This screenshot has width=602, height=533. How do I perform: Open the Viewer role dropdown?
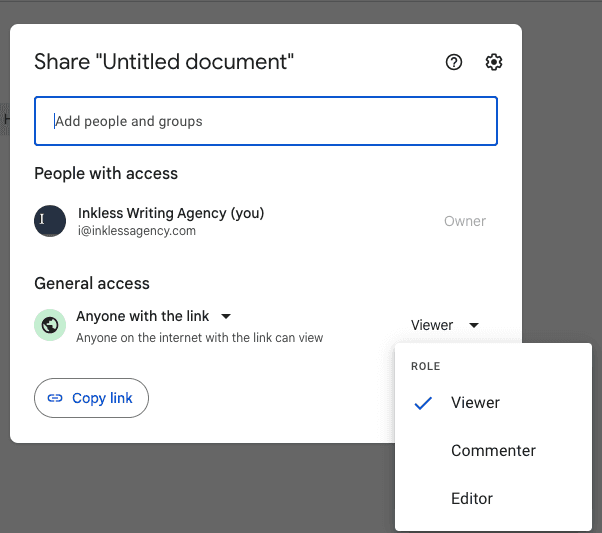[445, 325]
